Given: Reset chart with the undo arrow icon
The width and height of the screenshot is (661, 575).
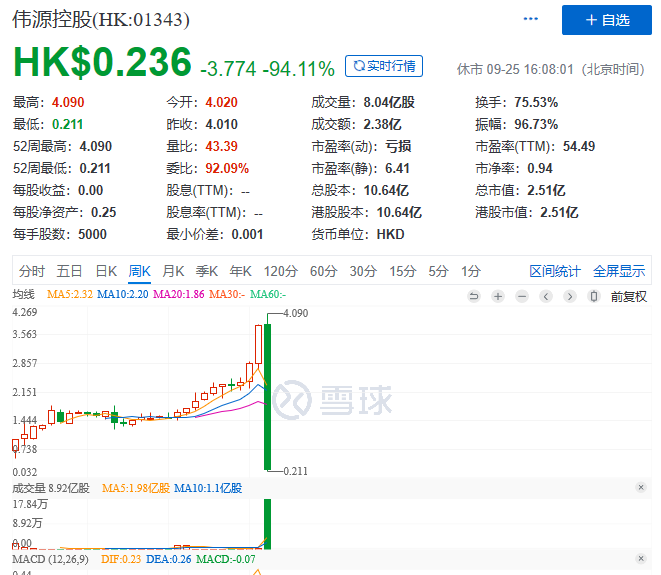Looking at the screenshot, I should [474, 296].
